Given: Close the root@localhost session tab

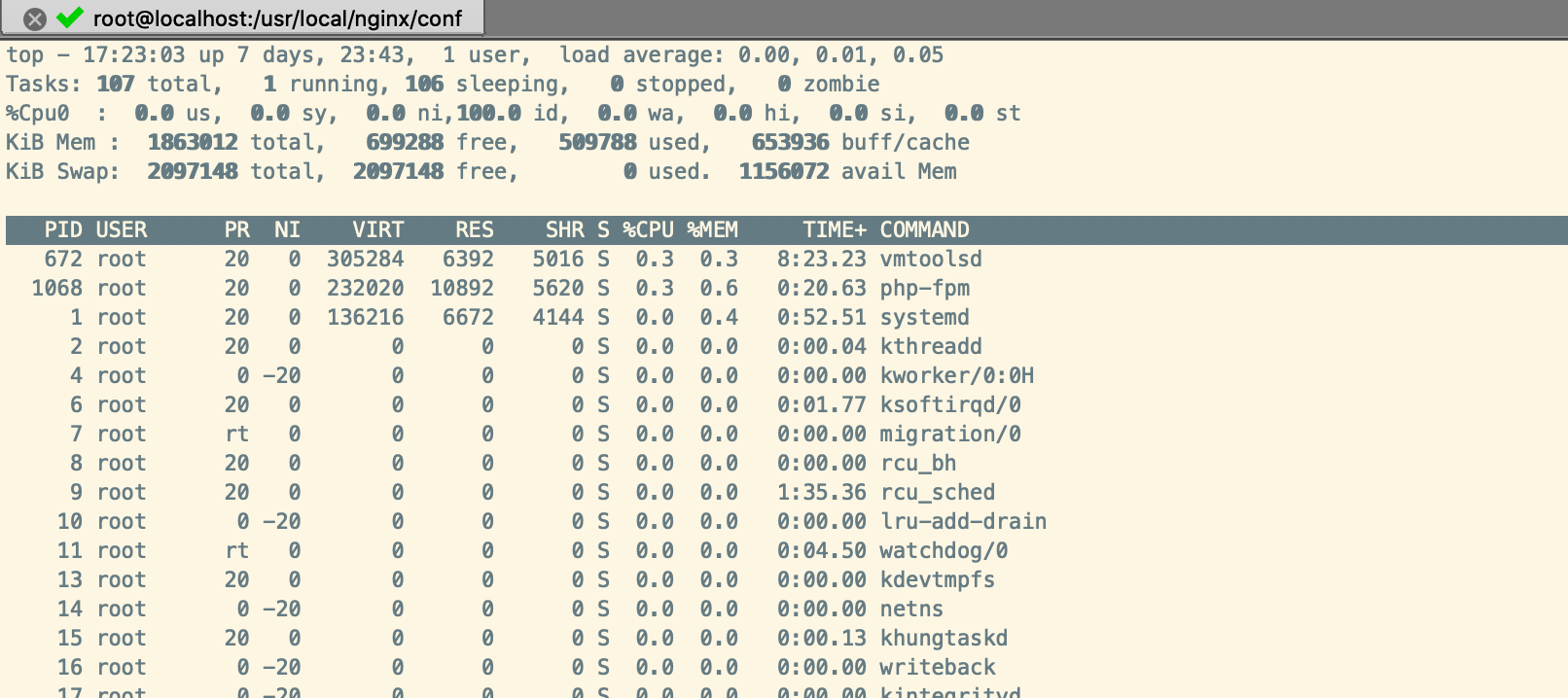Looking at the screenshot, I should pos(34,18).
